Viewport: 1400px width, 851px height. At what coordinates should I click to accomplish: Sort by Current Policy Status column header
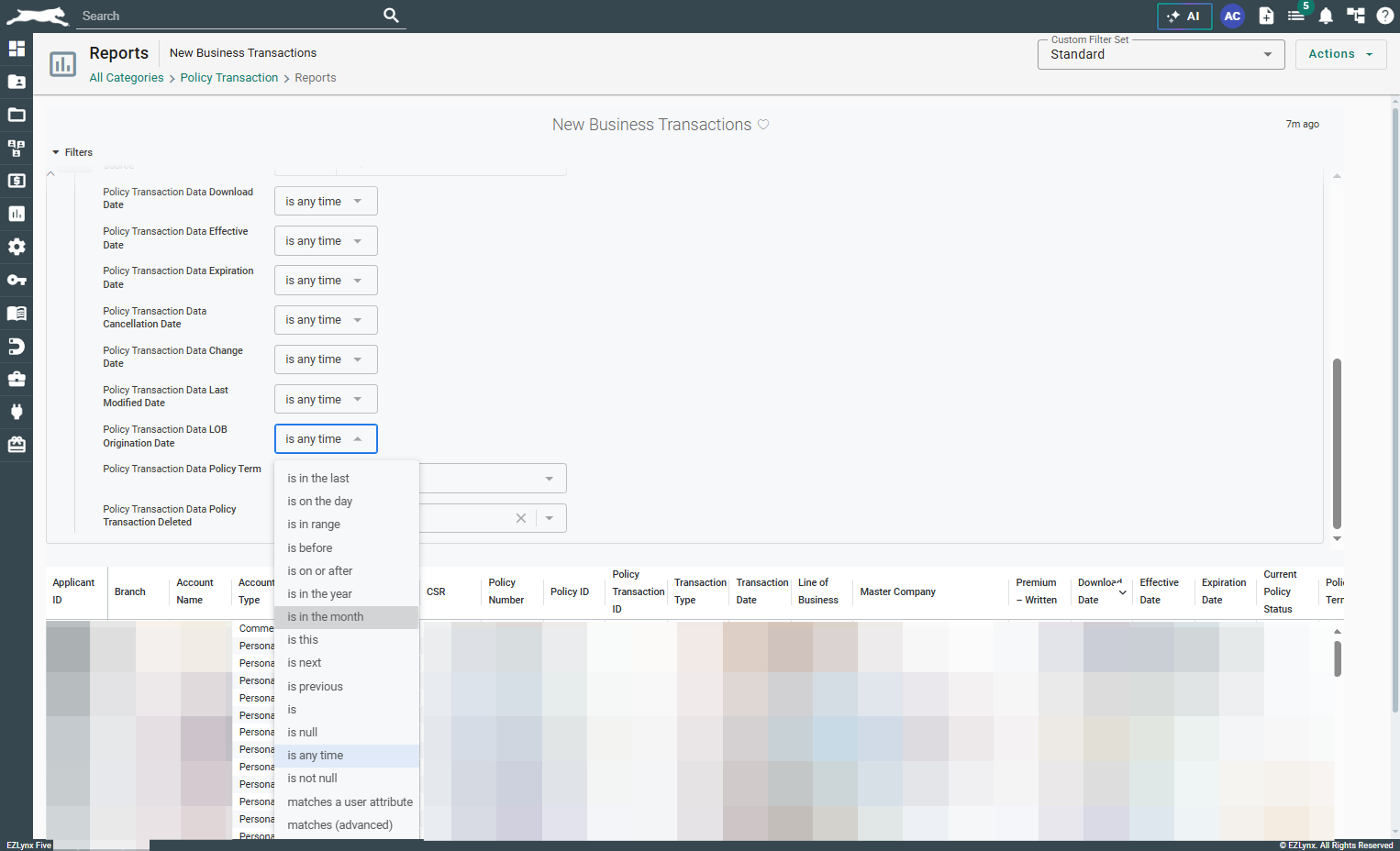point(1280,591)
